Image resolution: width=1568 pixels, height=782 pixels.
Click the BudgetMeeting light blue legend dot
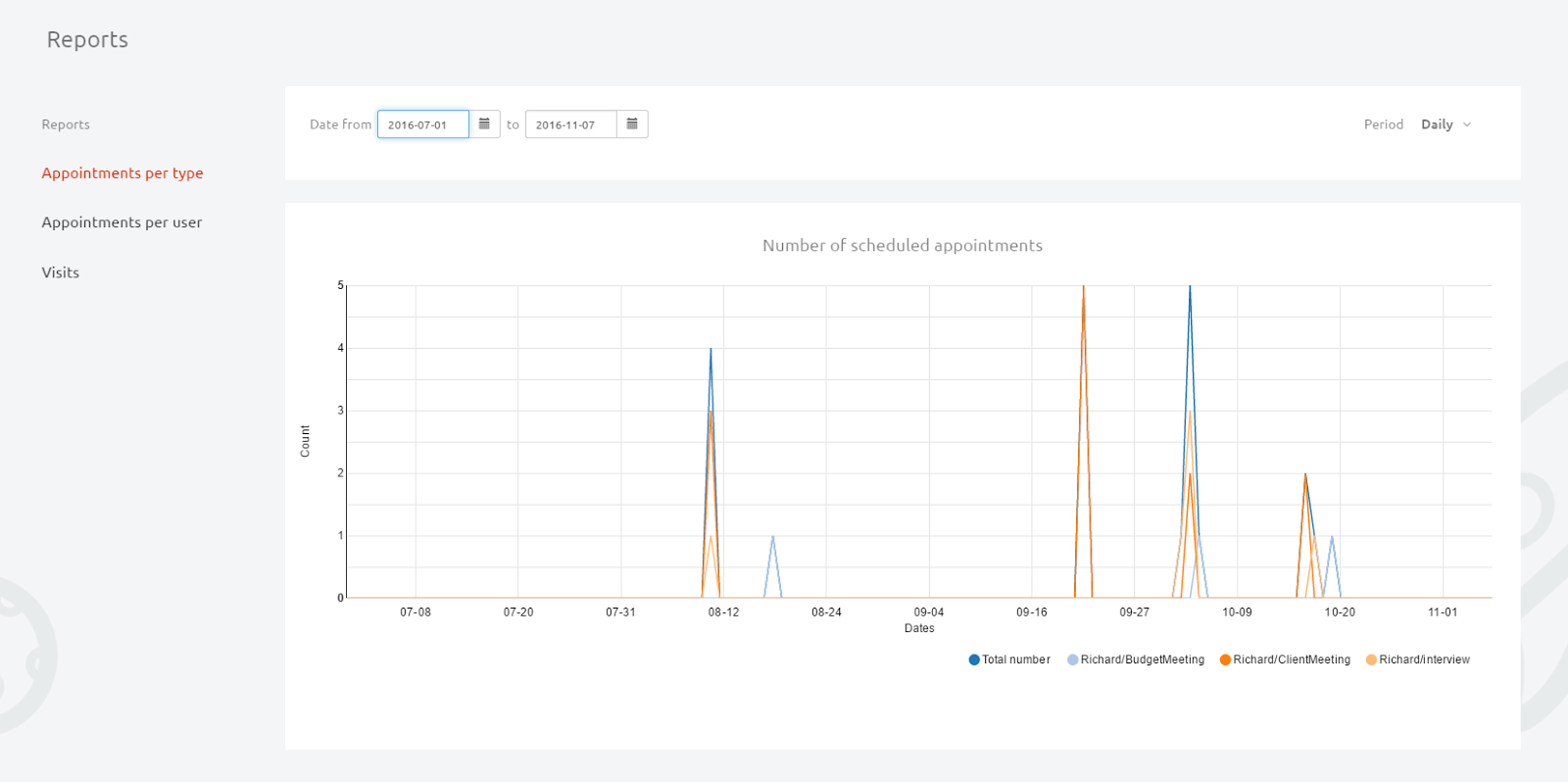1073,660
